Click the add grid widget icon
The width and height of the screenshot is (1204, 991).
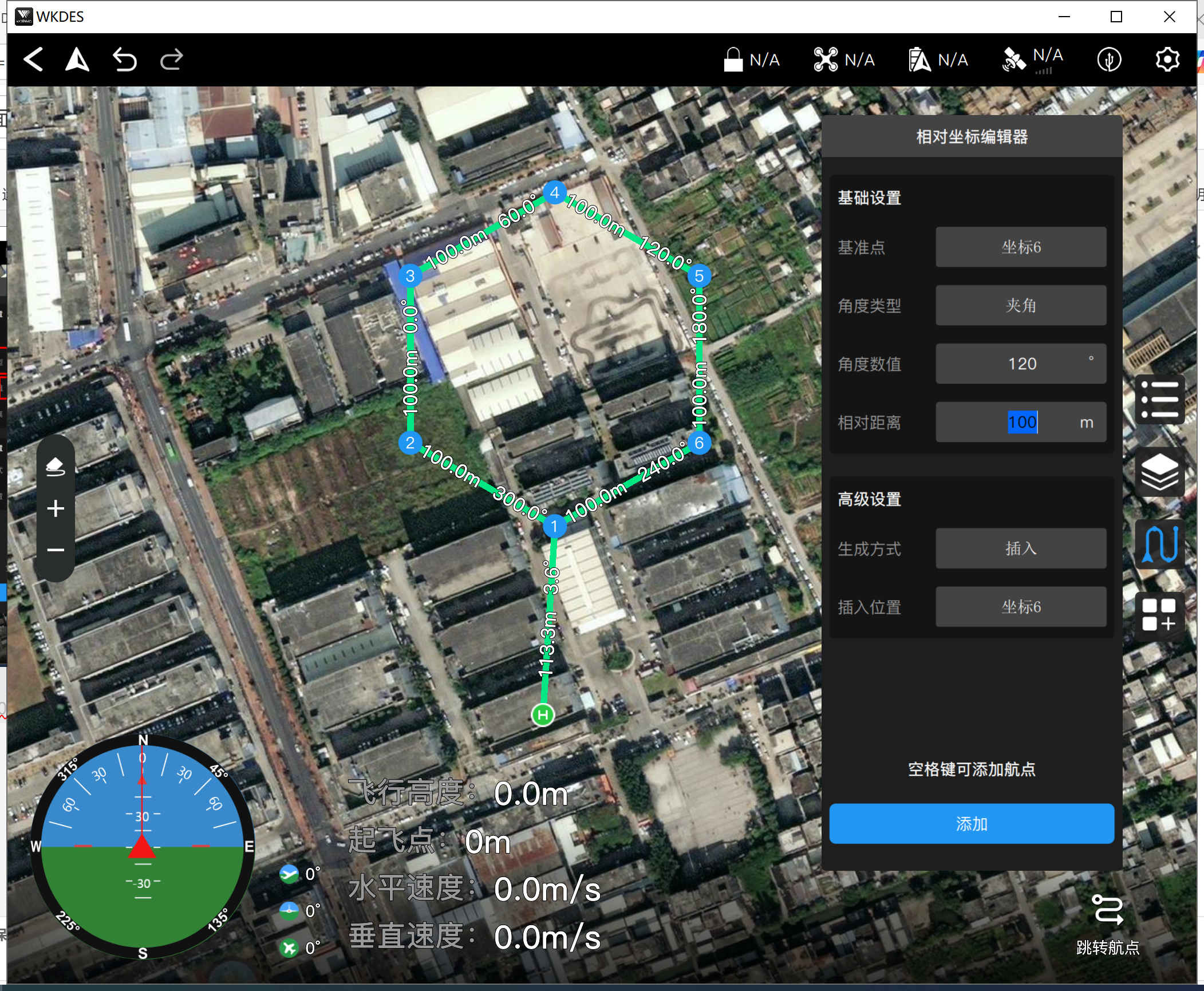(x=1159, y=614)
